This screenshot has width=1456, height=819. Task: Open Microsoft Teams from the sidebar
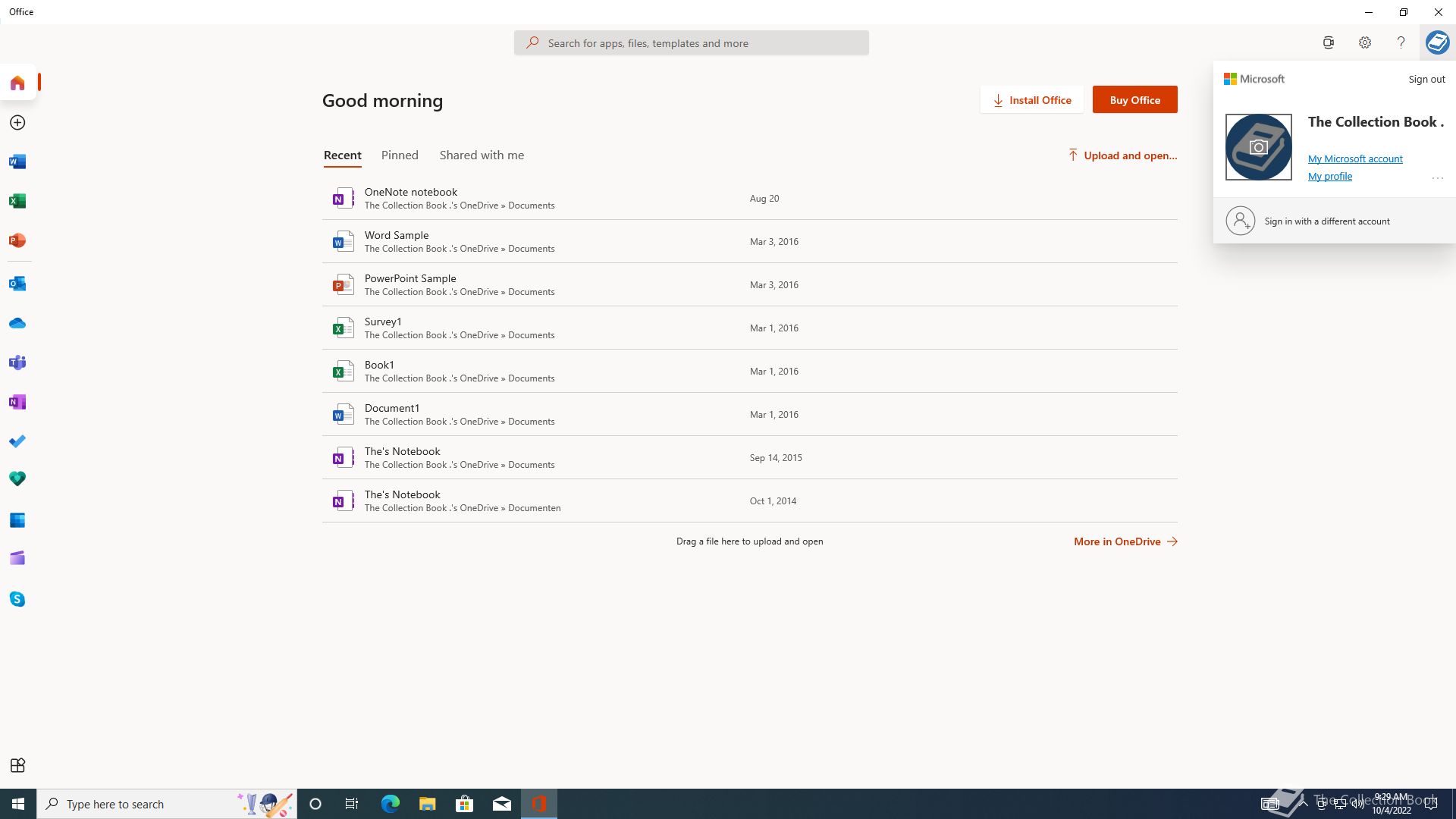click(17, 362)
